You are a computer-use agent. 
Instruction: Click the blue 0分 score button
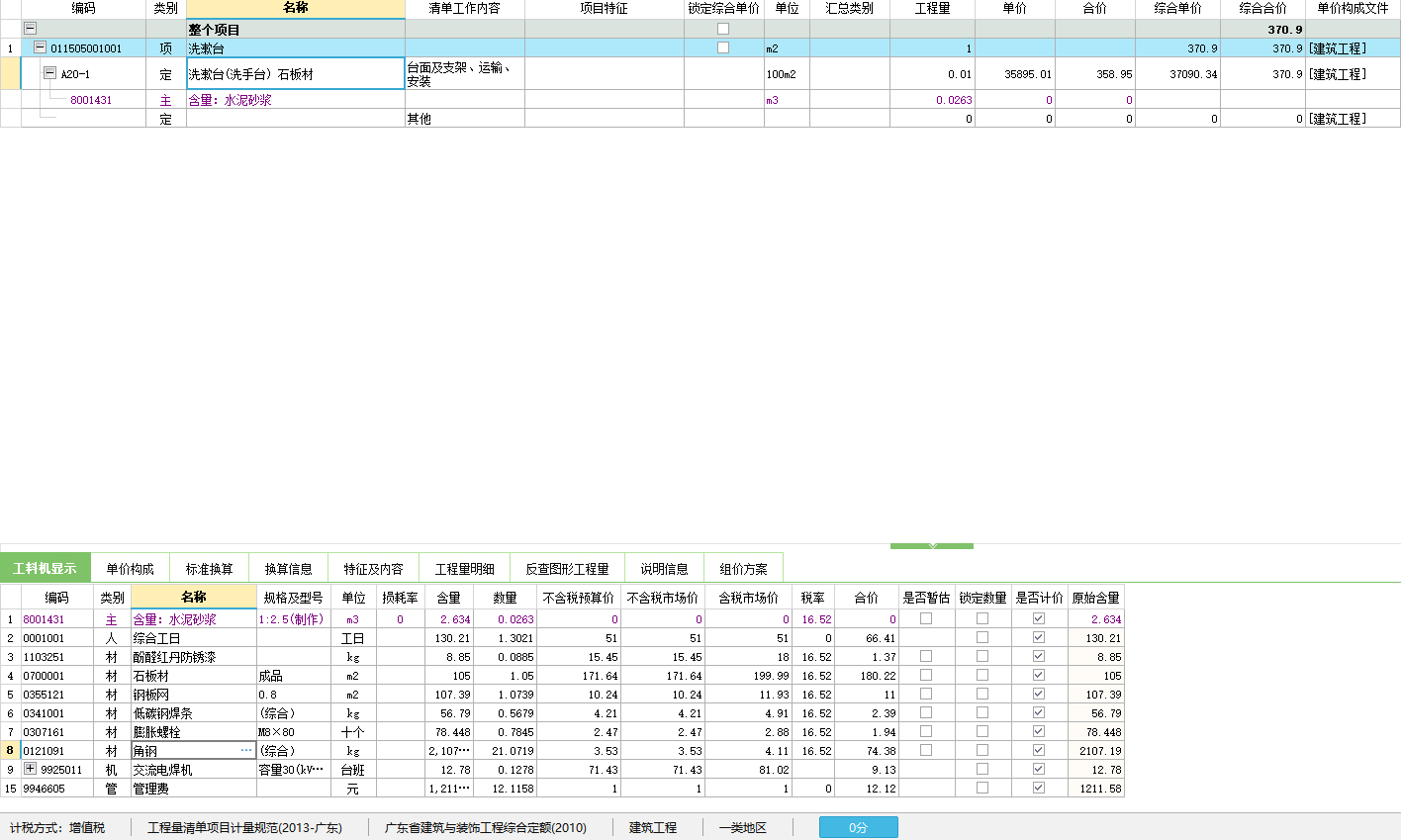click(x=859, y=827)
